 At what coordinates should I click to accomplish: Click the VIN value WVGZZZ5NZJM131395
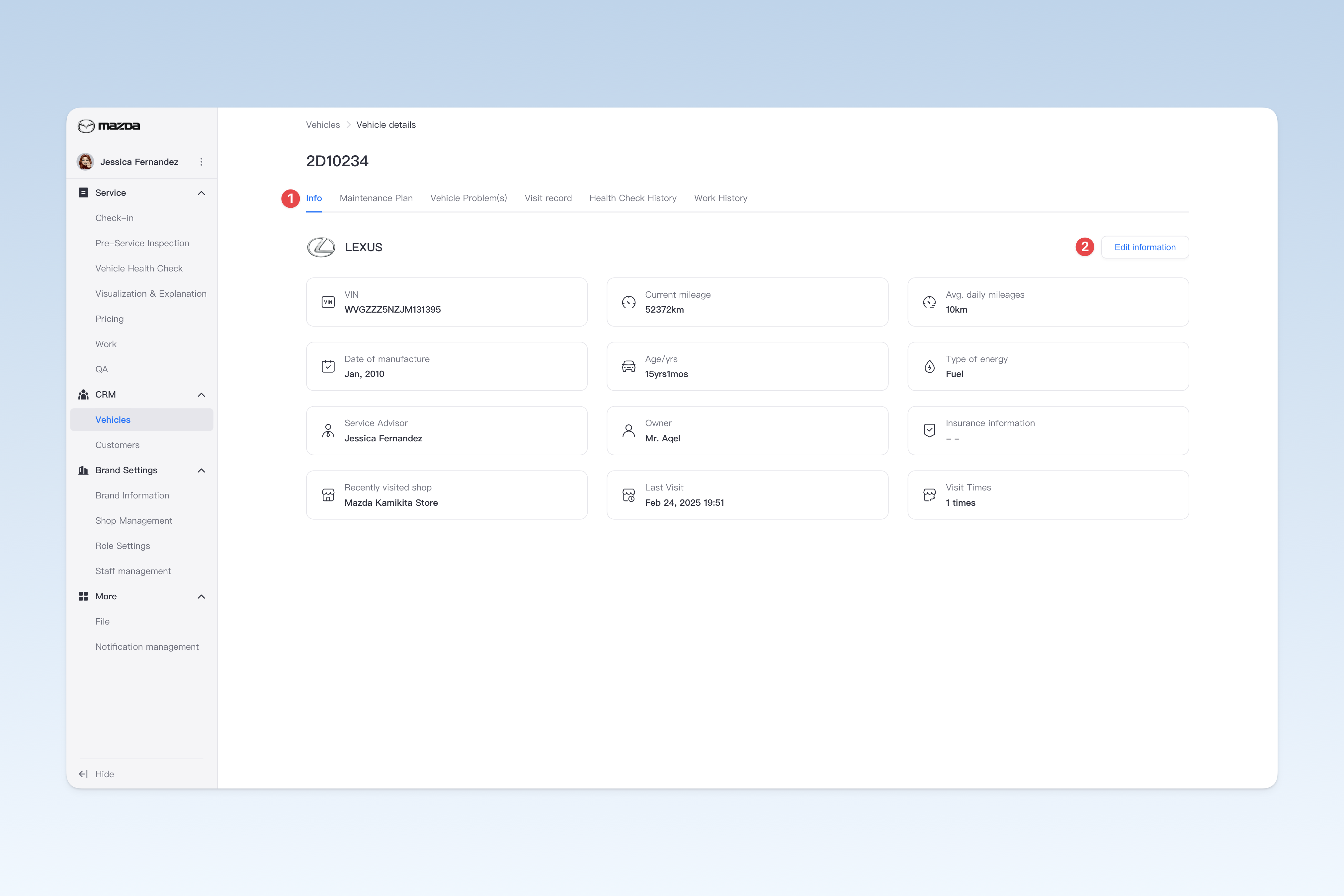tap(393, 310)
